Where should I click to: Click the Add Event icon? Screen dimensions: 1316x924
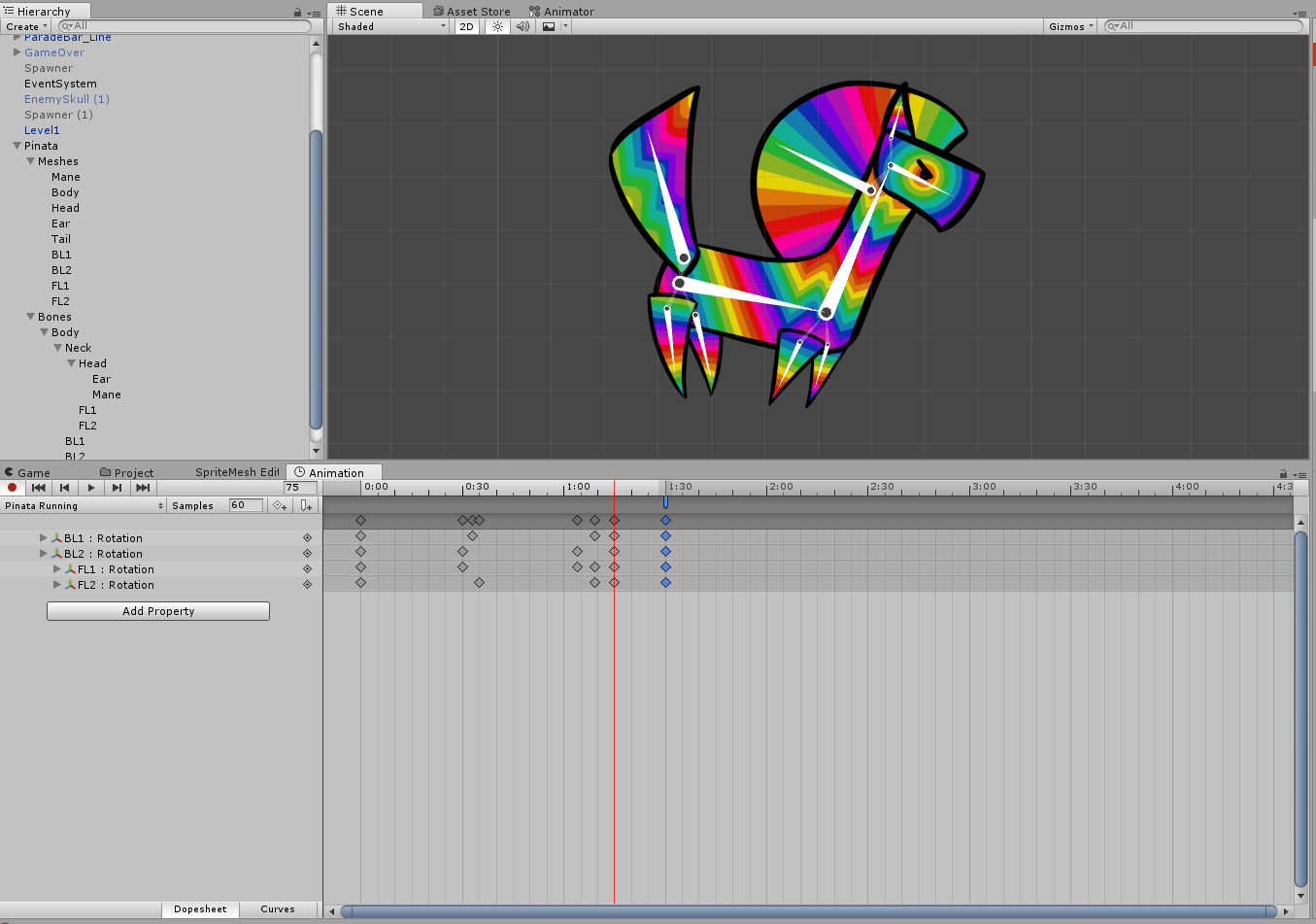click(x=306, y=505)
